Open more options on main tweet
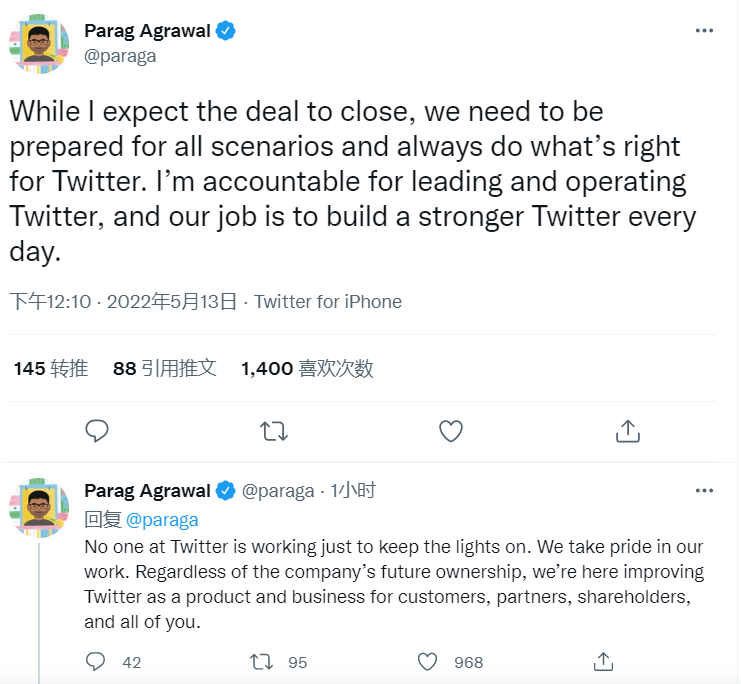The width and height of the screenshot is (741, 684). tap(704, 31)
